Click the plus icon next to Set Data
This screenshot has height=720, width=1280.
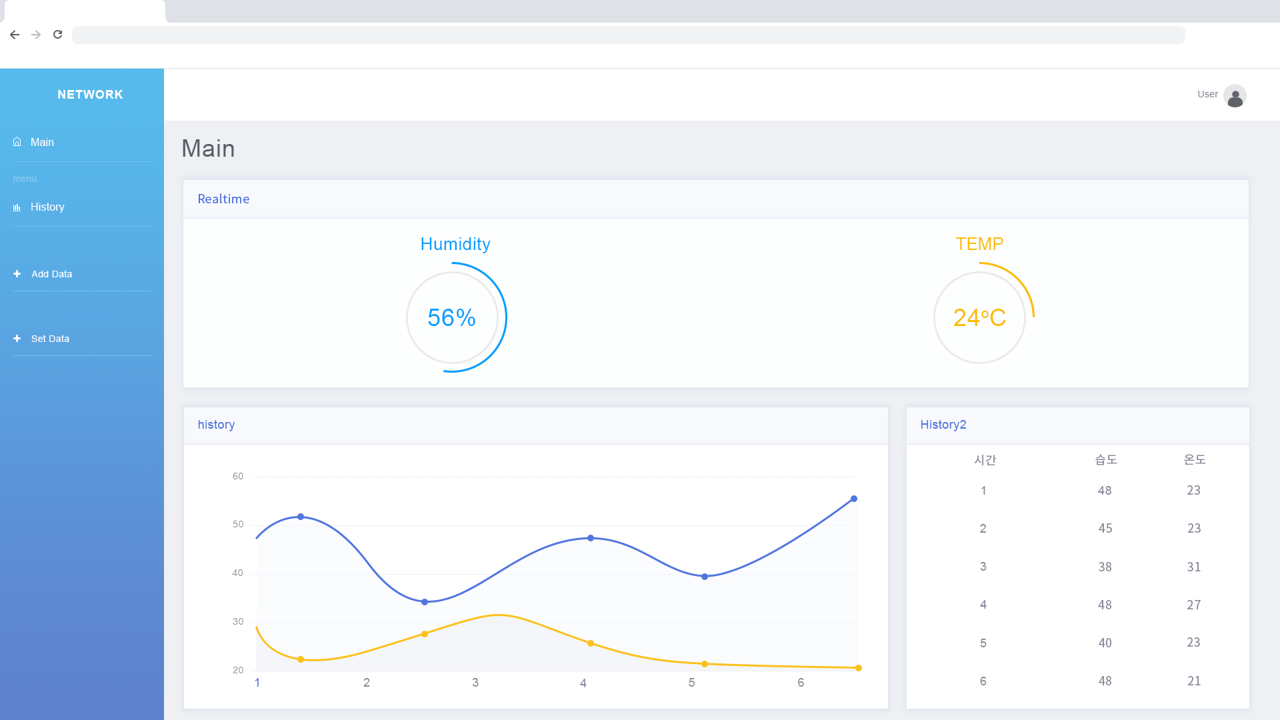coord(16,338)
